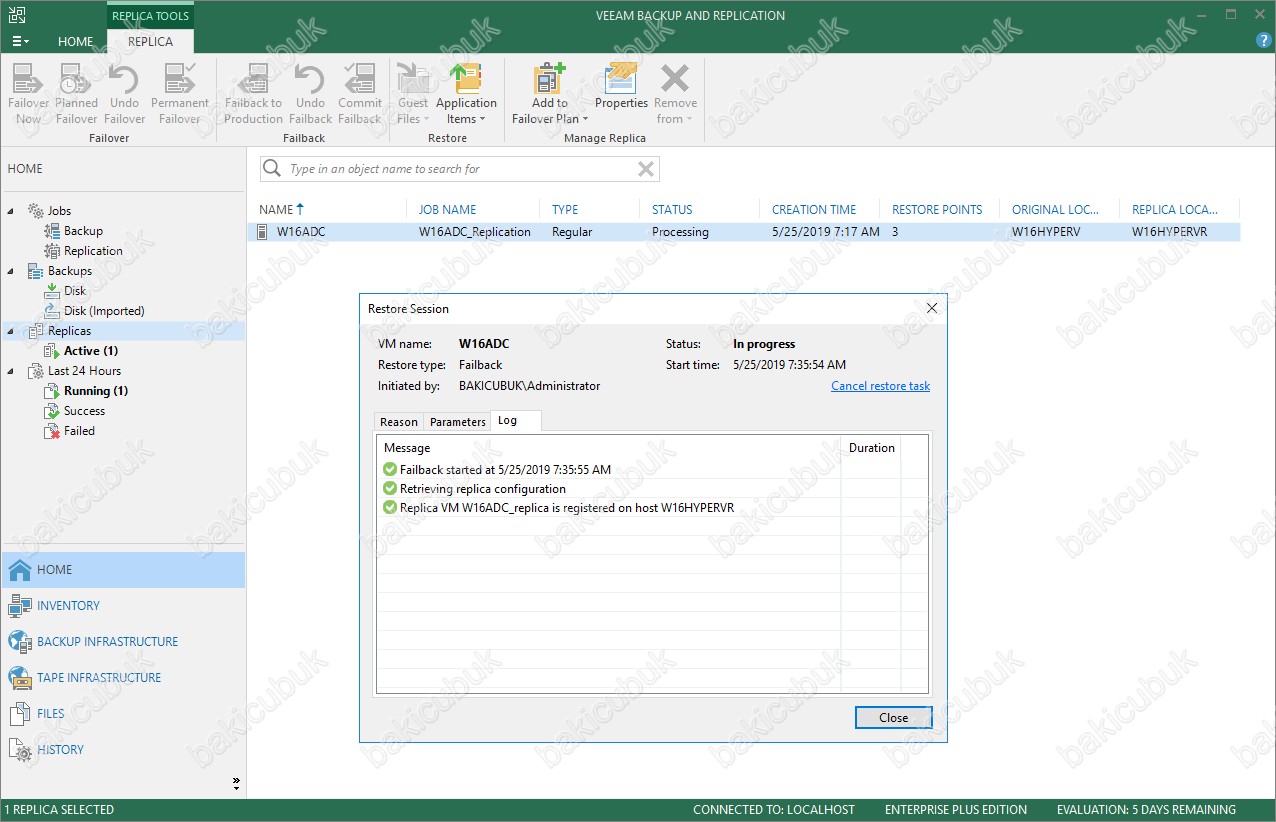Collapse the Backups tree node

click(12, 271)
